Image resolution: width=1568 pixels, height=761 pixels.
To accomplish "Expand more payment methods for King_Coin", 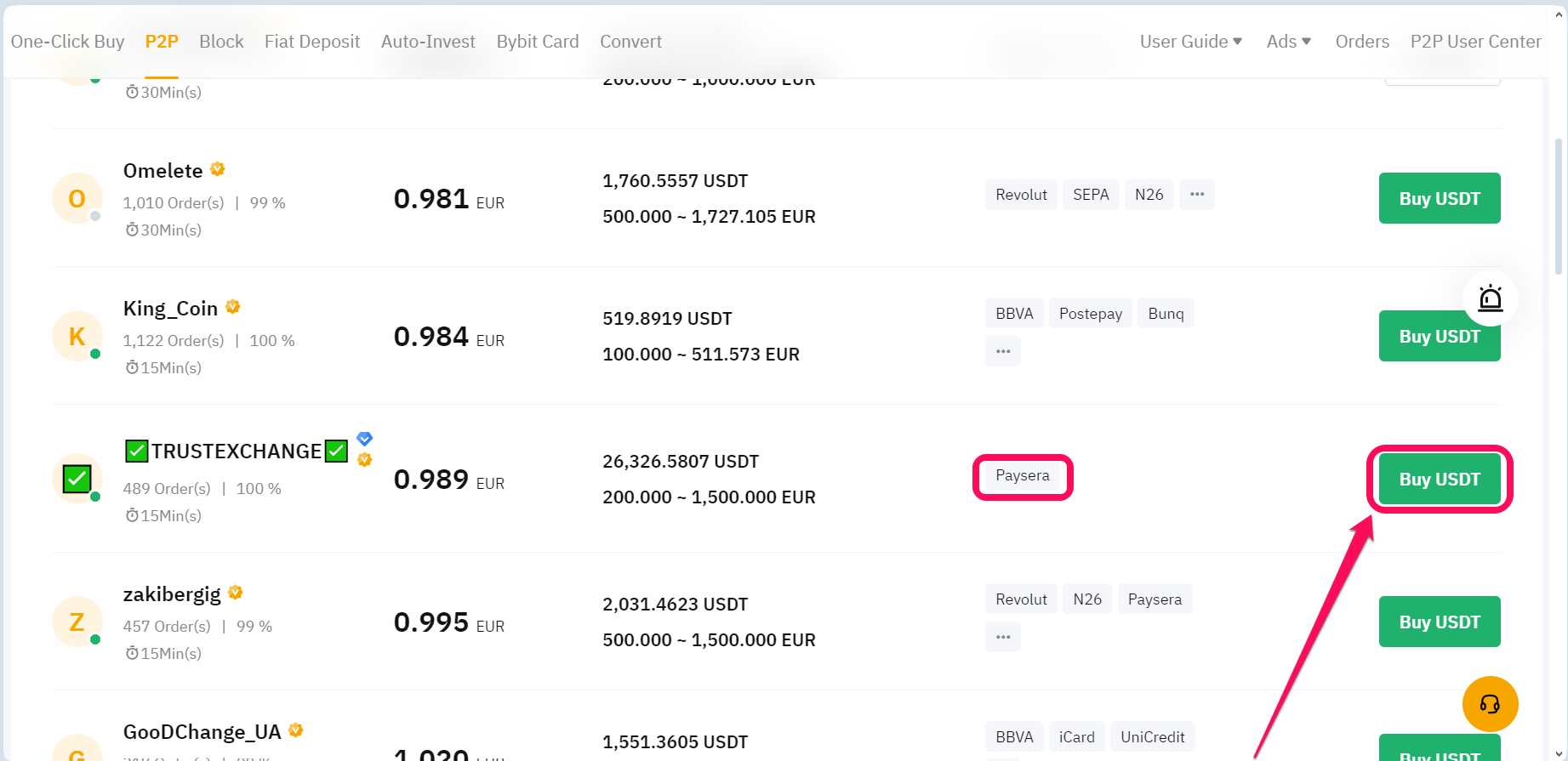I will coord(1003,351).
